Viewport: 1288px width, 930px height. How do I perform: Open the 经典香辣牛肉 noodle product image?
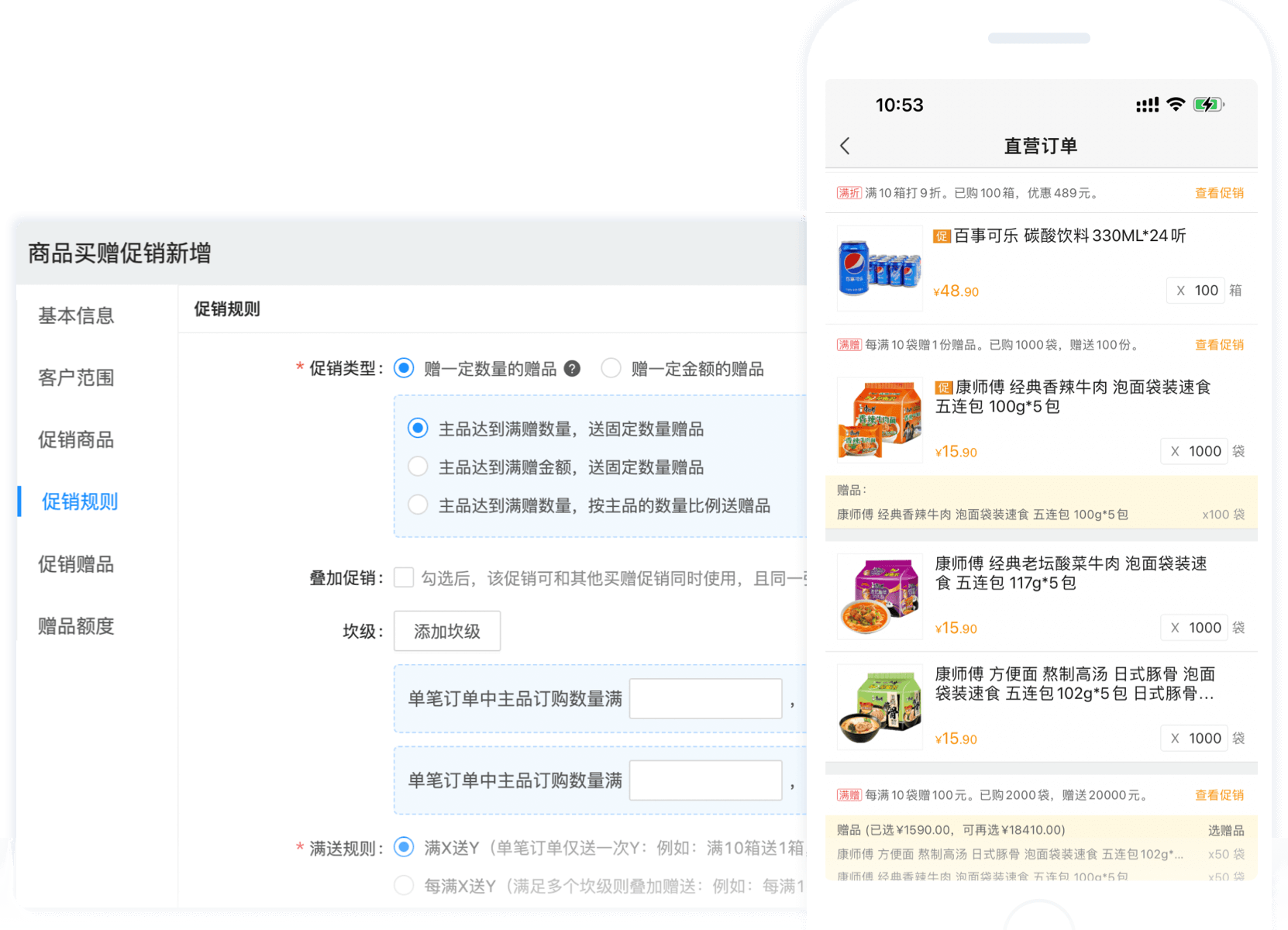(880, 419)
